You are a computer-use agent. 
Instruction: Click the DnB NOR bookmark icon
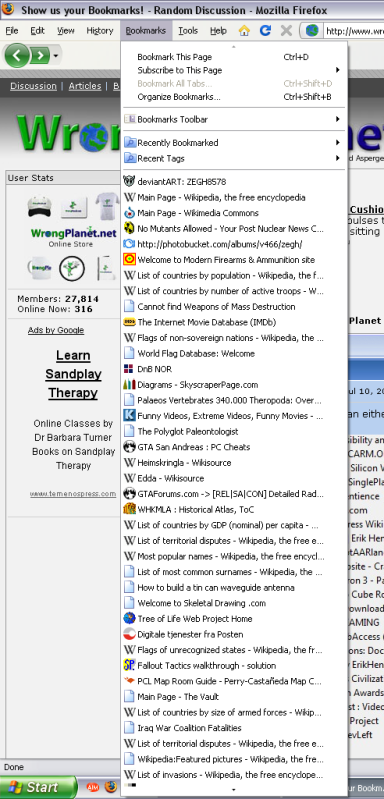coord(129,369)
